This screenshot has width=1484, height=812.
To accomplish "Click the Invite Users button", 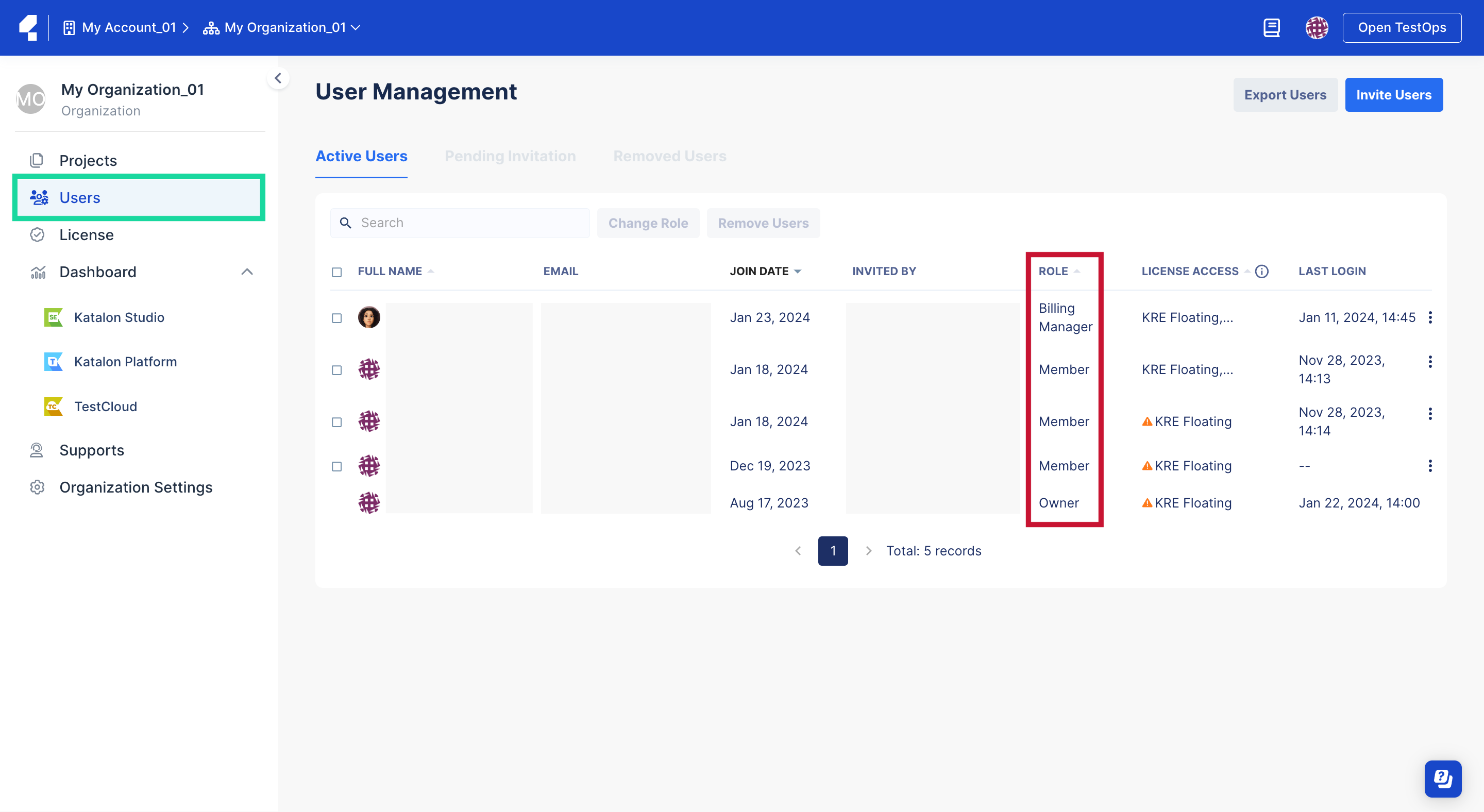I will click(1394, 94).
